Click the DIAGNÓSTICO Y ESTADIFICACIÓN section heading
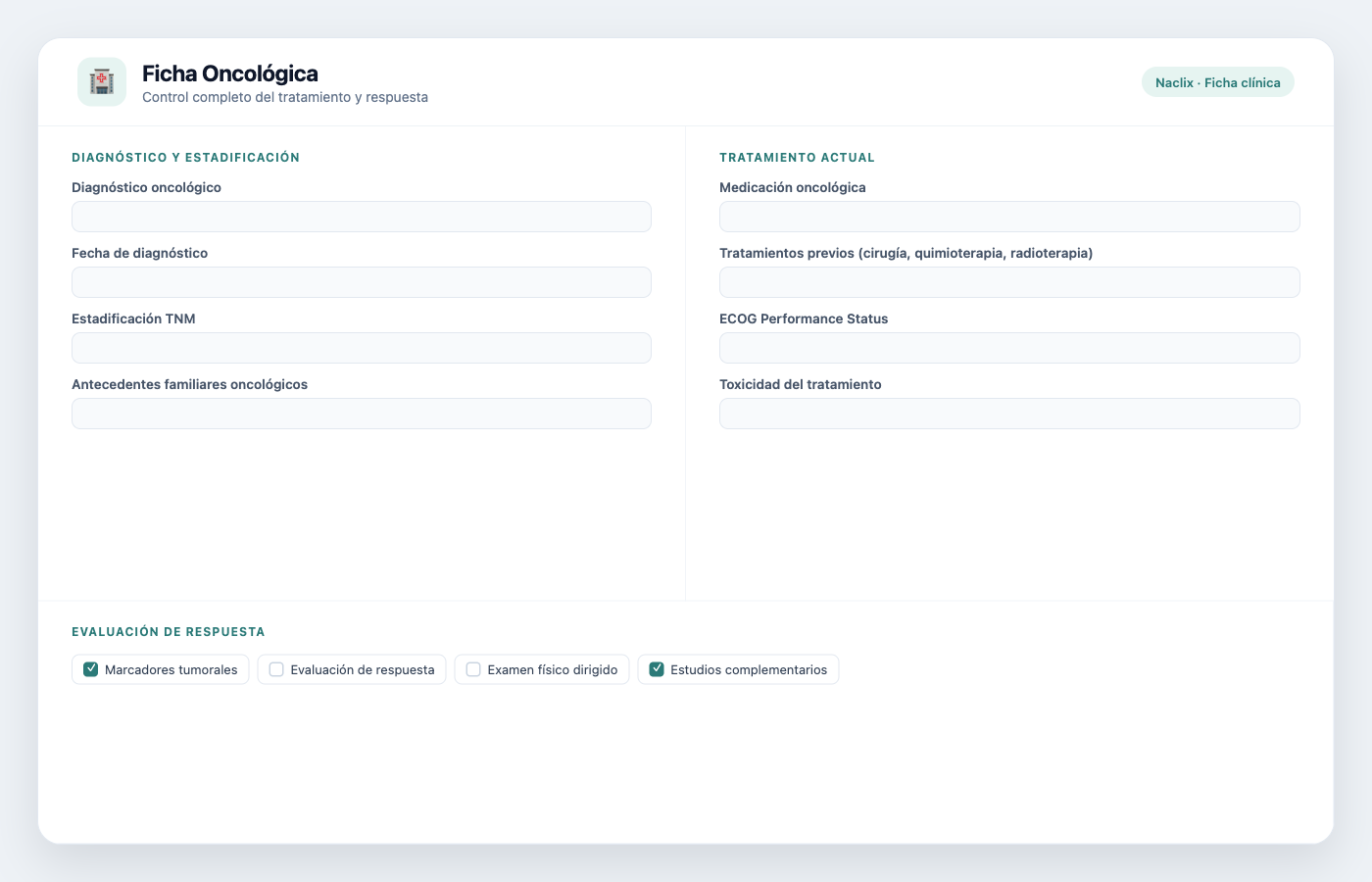This screenshot has width=1372, height=882. tap(186, 157)
